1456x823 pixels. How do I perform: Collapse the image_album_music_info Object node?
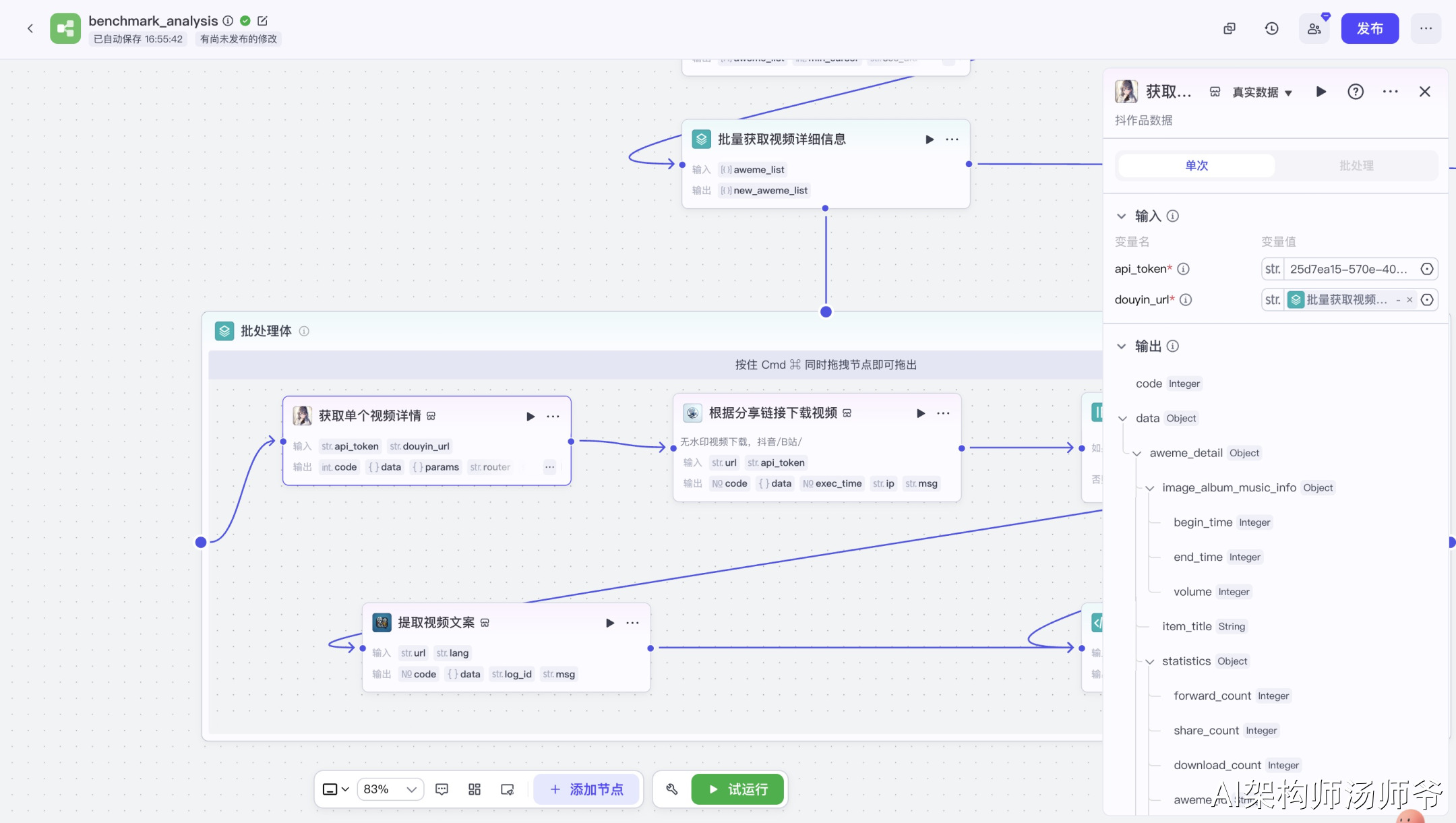(x=1150, y=488)
